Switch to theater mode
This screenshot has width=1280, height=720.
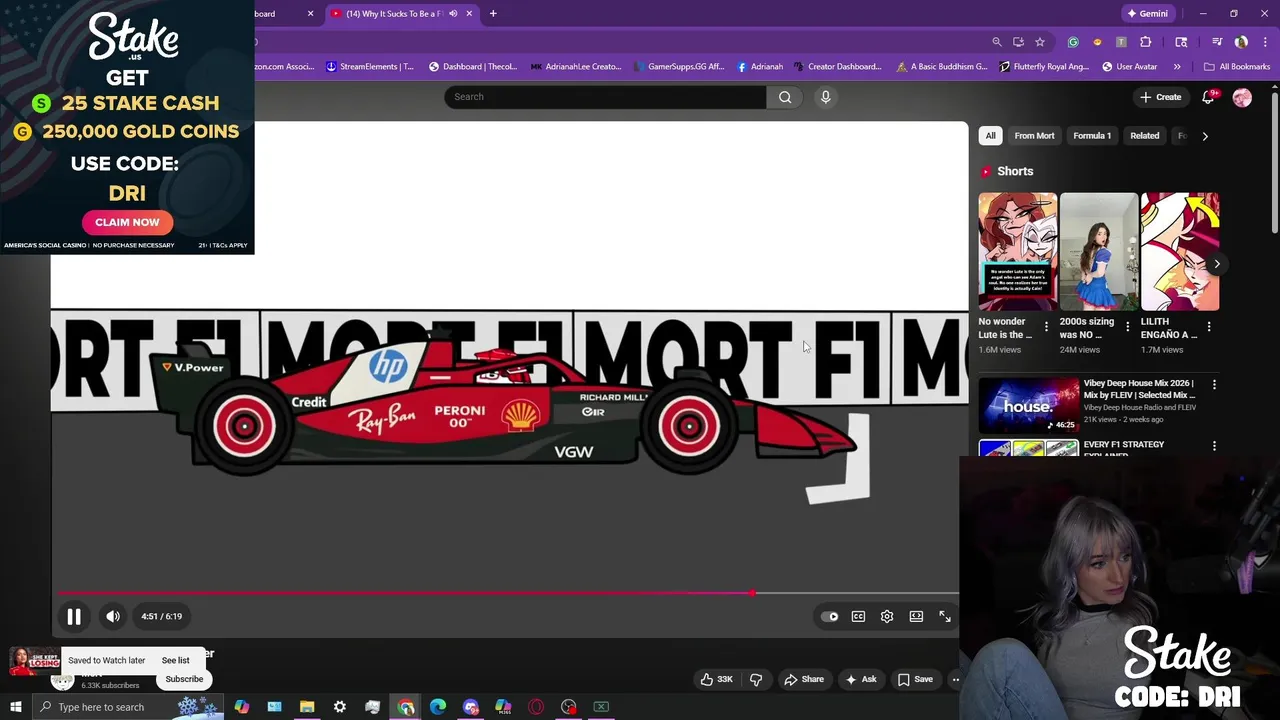916,617
